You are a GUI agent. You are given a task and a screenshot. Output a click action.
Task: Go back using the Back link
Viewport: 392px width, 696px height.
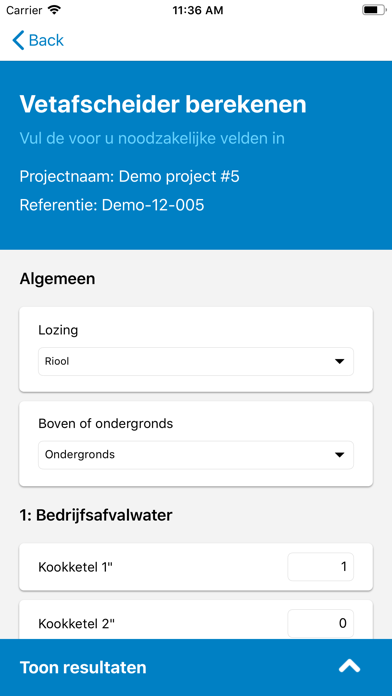click(x=38, y=40)
